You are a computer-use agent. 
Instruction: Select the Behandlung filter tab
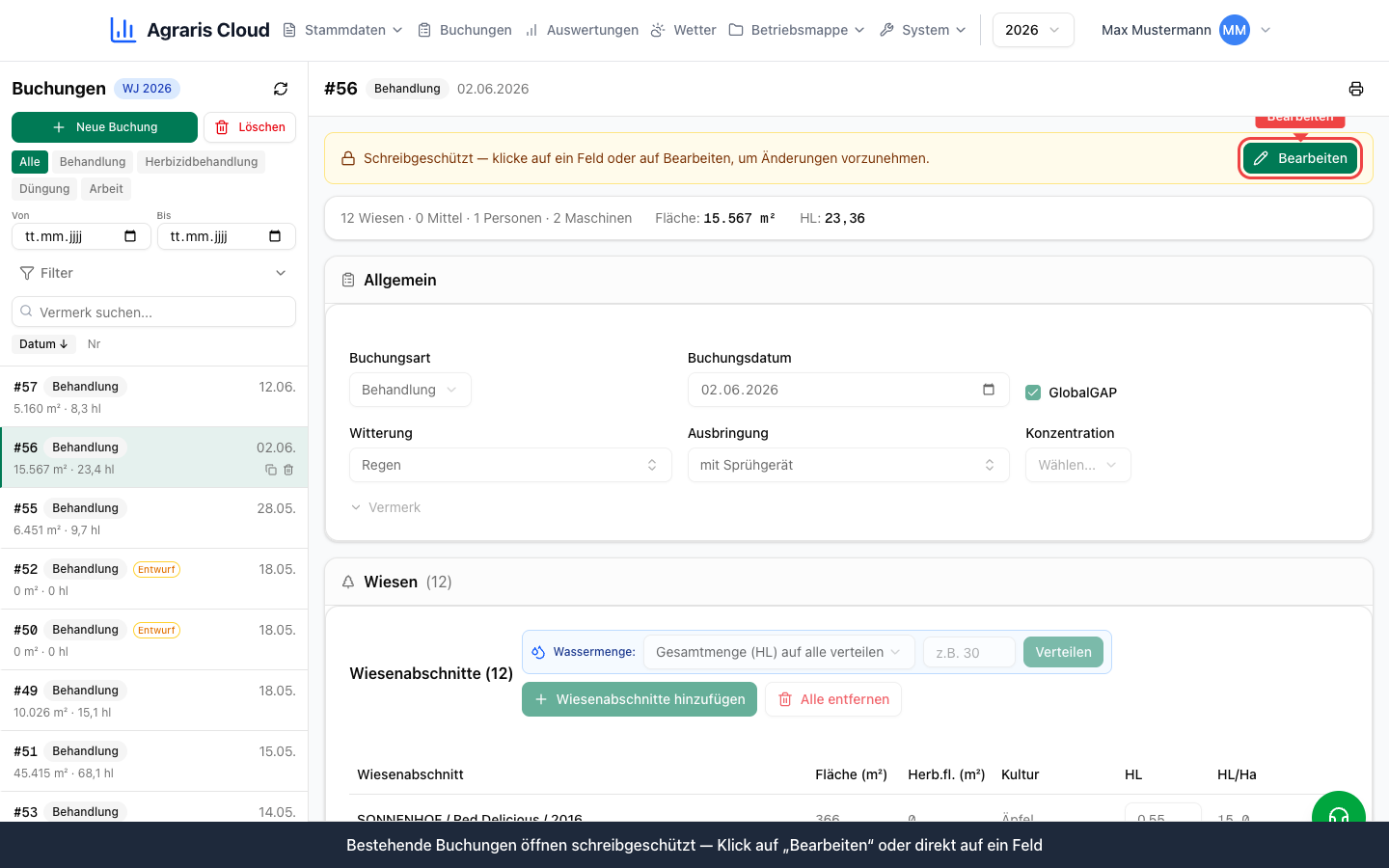point(93,162)
